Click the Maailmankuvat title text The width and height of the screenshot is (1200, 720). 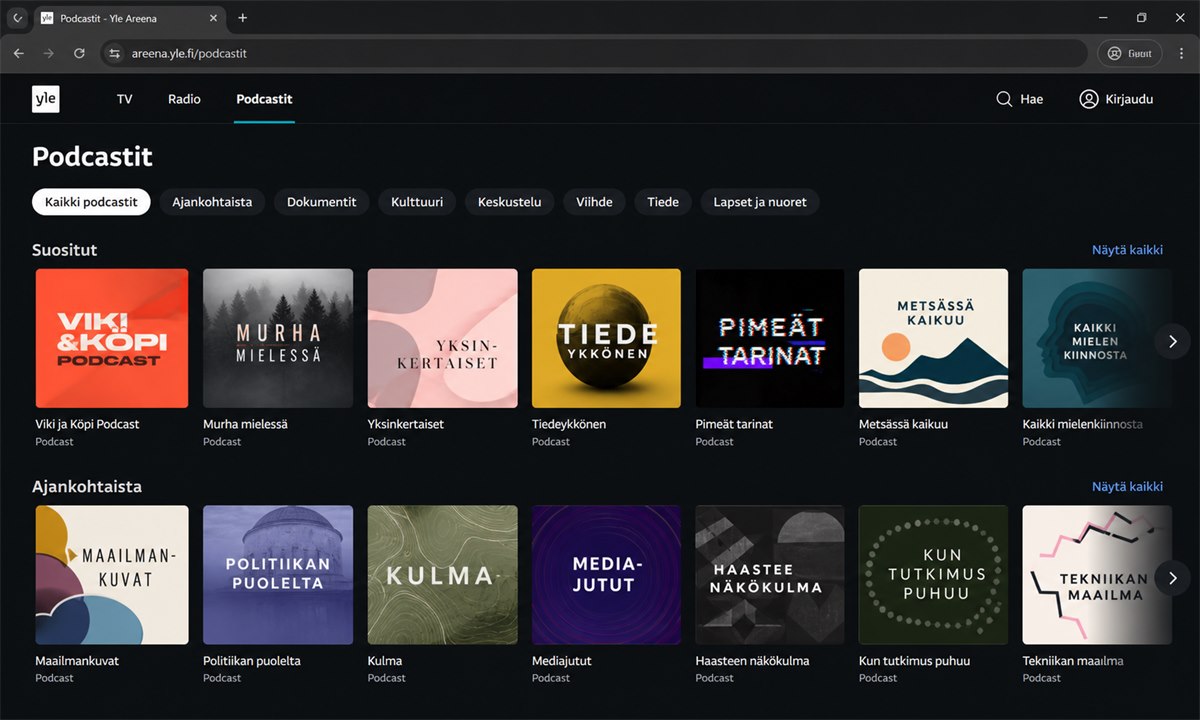(77, 661)
